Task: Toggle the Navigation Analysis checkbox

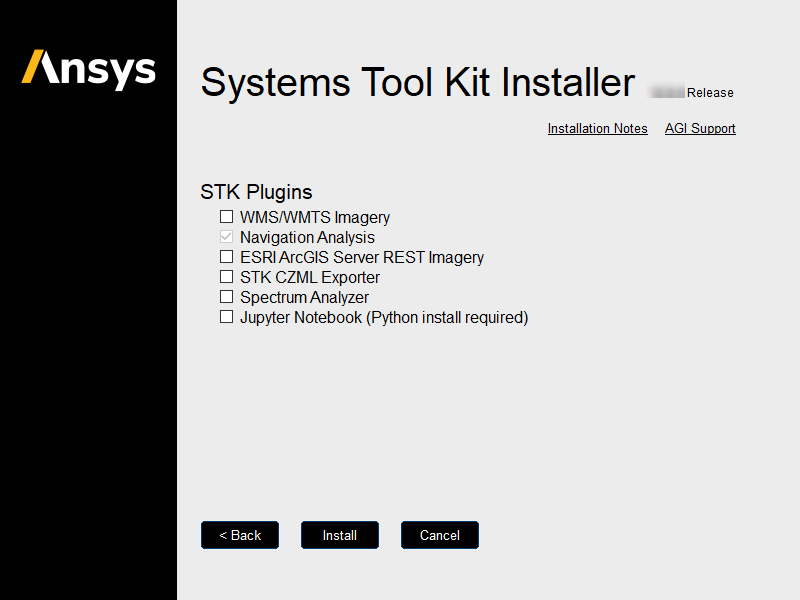Action: click(227, 237)
